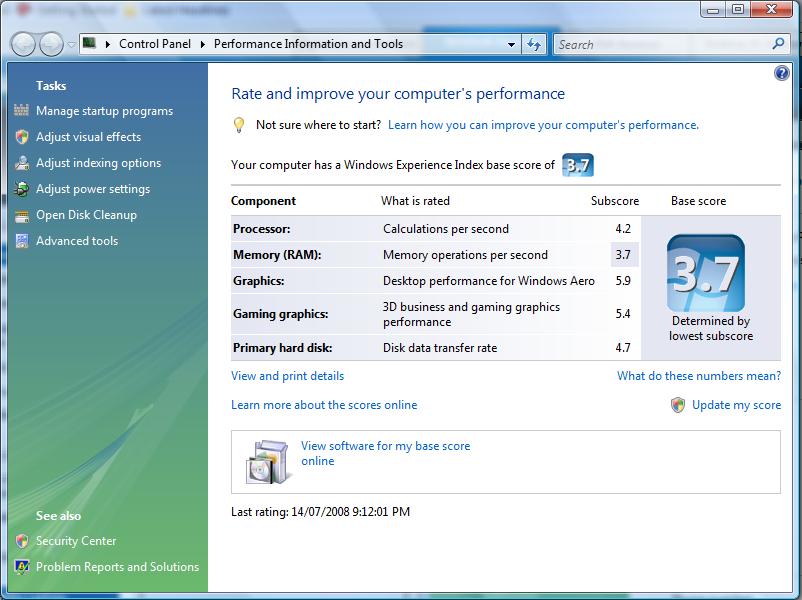Click the Problem Reports and Solutions icon
The height and width of the screenshot is (600, 802).
[21, 567]
